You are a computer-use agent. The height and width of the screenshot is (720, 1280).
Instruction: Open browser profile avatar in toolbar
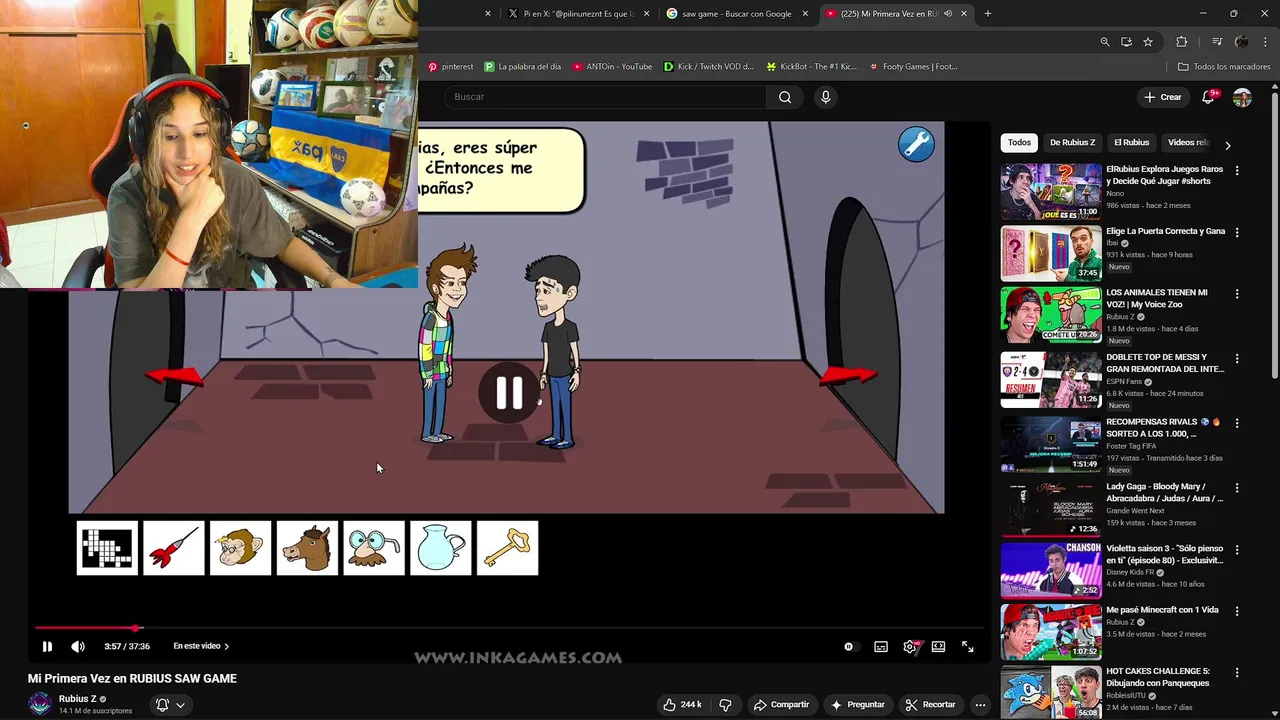1241,42
